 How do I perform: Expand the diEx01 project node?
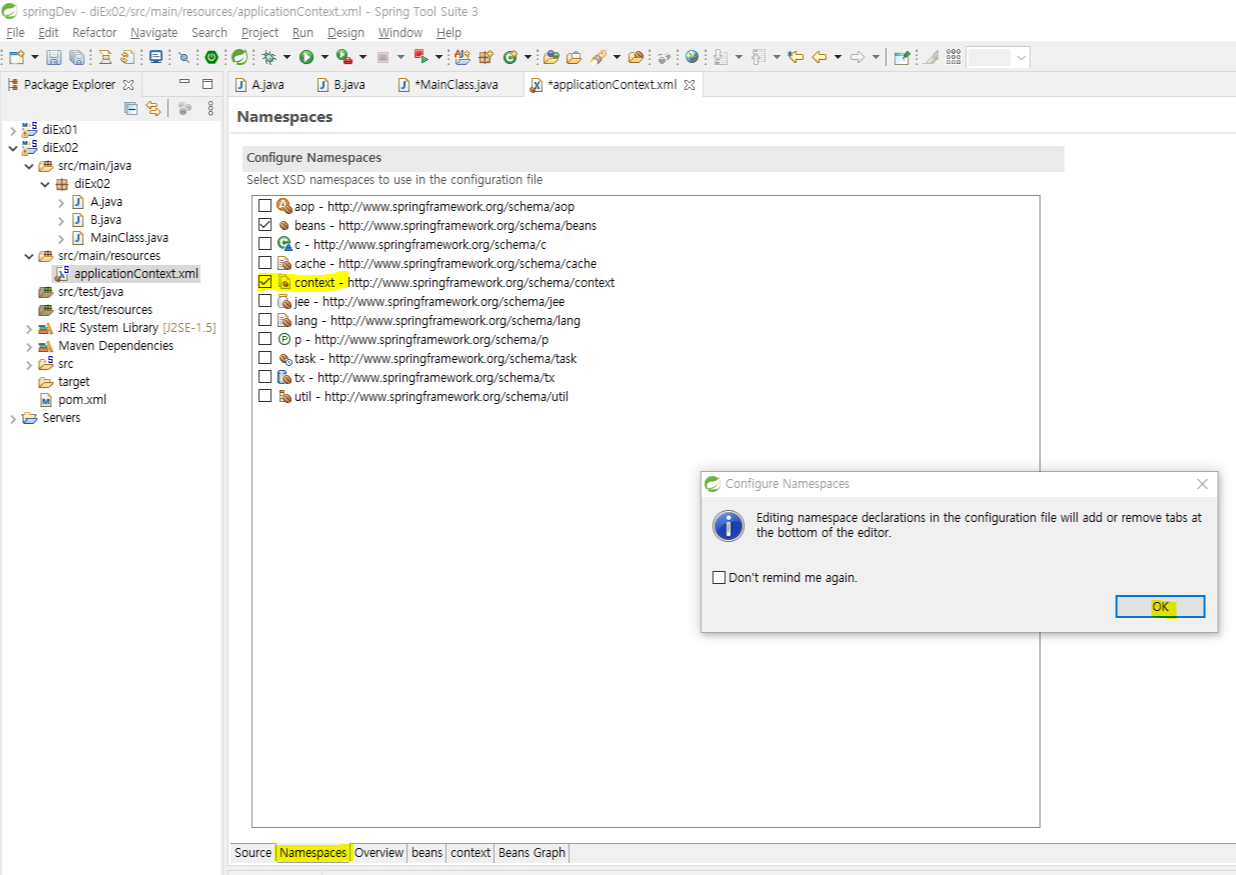(12, 130)
